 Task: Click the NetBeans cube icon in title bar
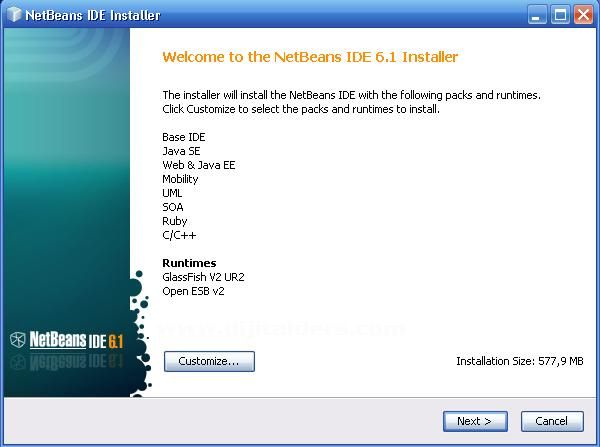pos(15,15)
